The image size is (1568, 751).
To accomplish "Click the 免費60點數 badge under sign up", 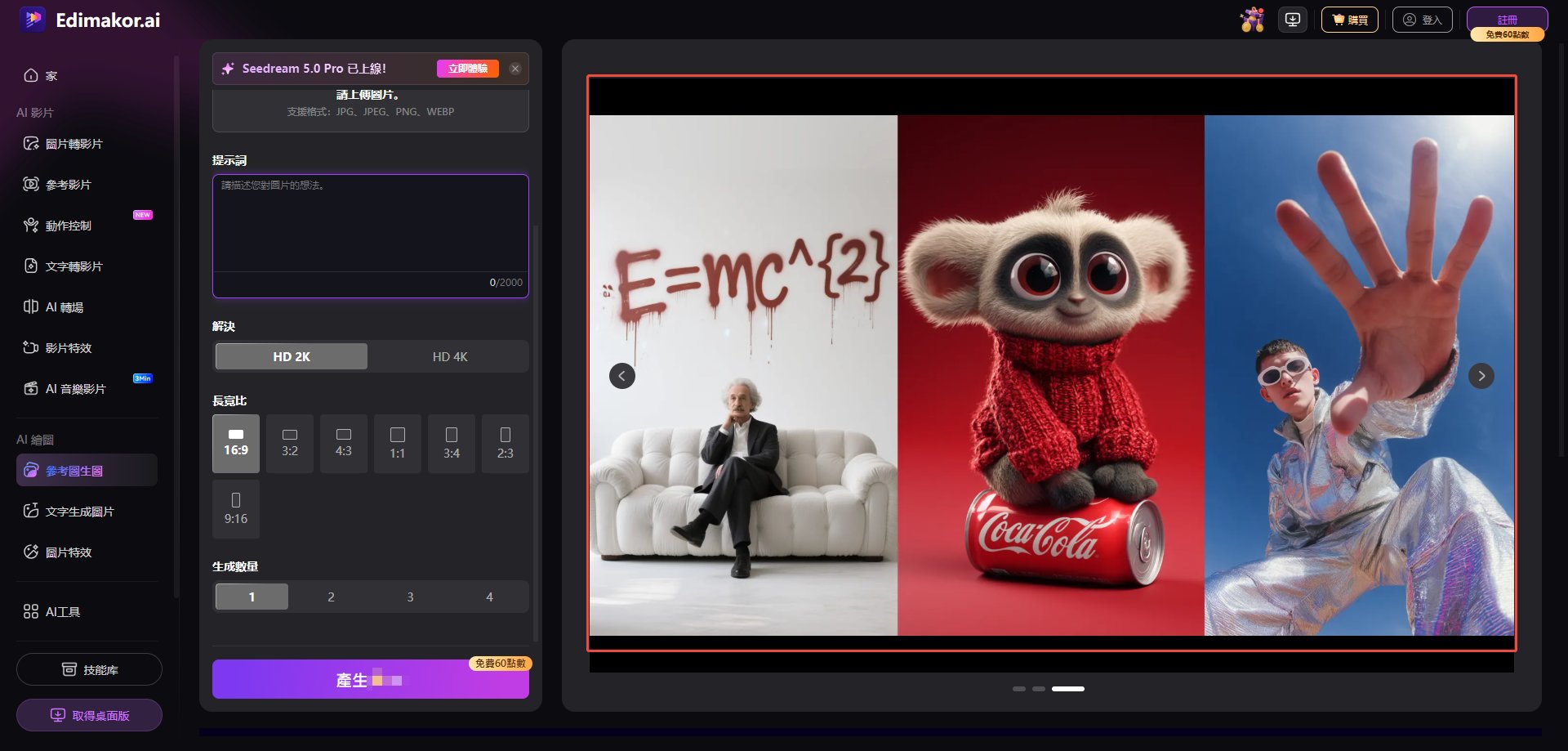I will pyautogui.click(x=1508, y=34).
